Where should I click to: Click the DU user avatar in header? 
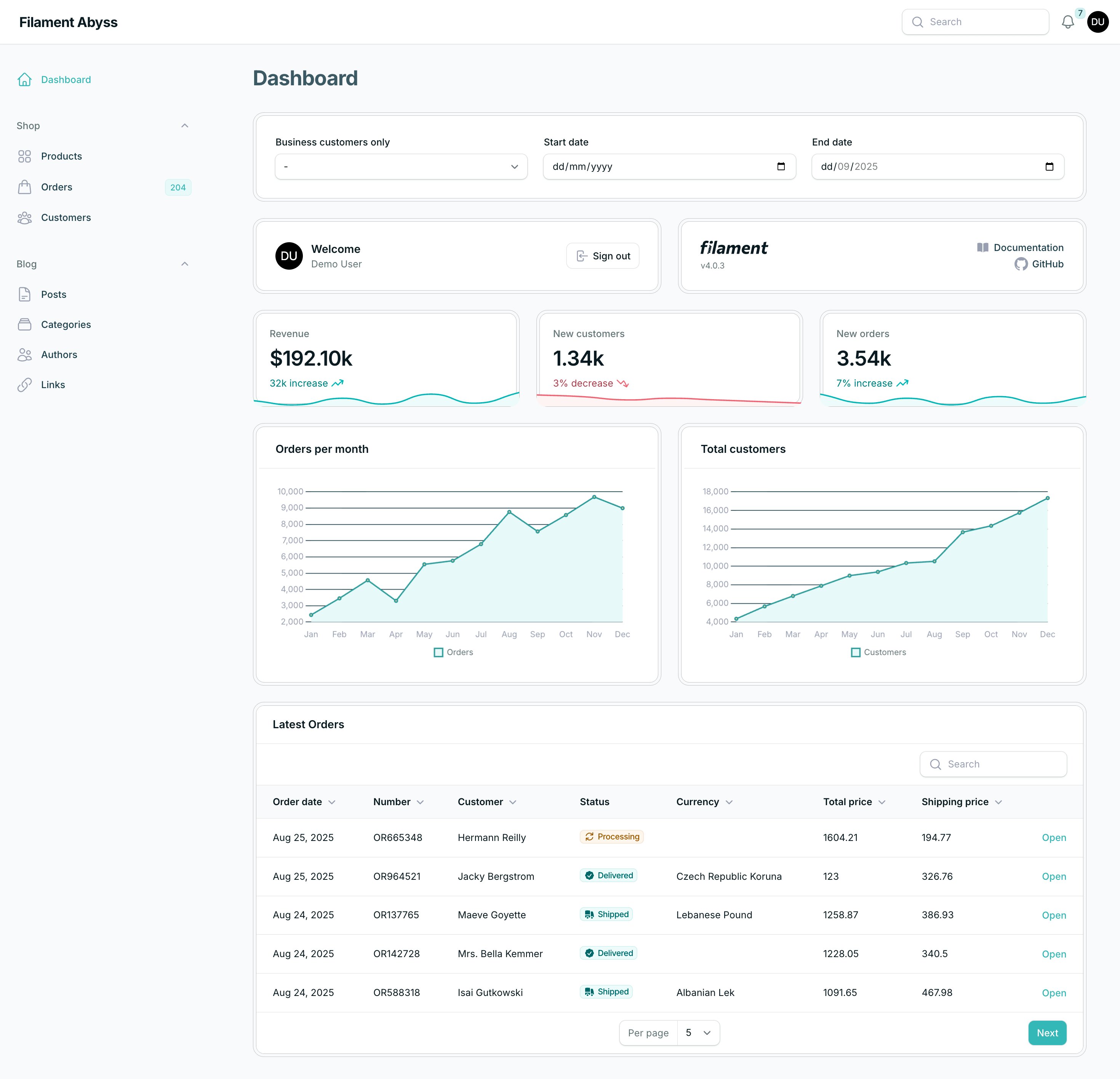point(1097,22)
